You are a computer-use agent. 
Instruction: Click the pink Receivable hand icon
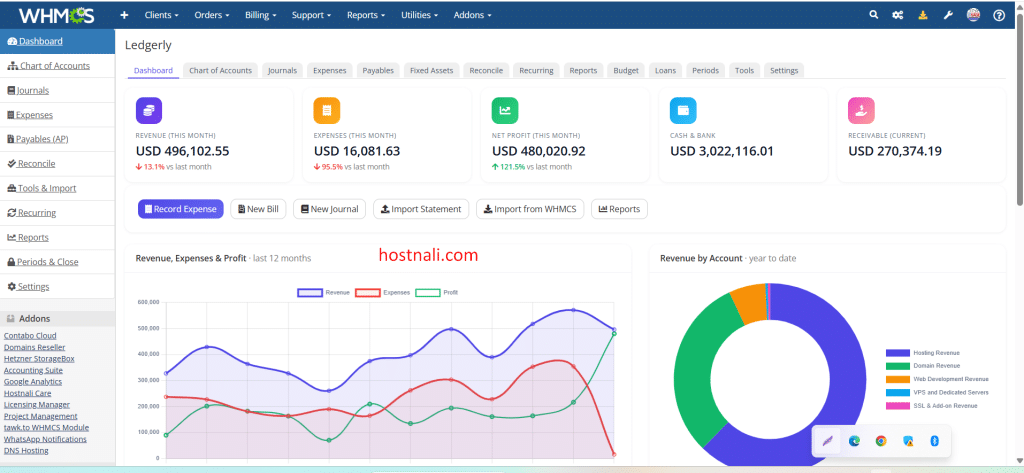pyautogui.click(x=861, y=110)
